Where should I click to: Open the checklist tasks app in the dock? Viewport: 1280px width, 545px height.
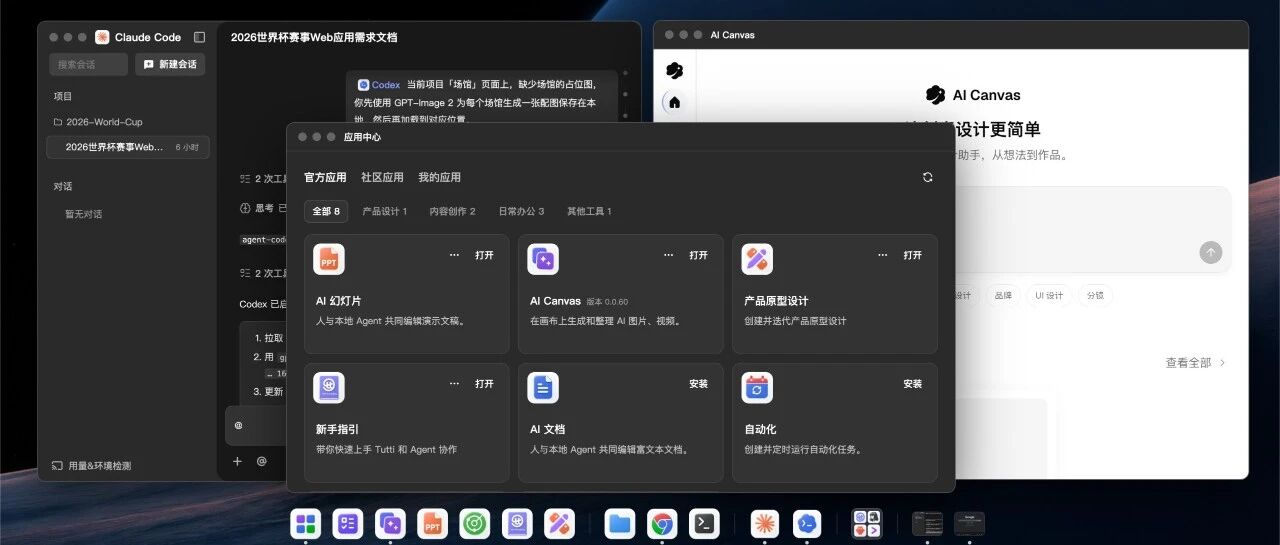[x=348, y=523]
